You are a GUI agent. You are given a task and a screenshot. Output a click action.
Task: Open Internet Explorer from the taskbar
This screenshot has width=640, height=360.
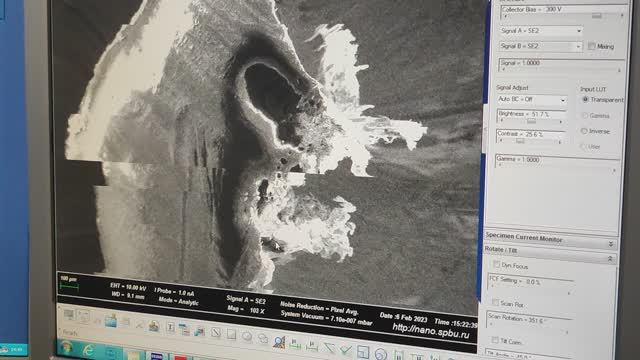click(x=88, y=350)
